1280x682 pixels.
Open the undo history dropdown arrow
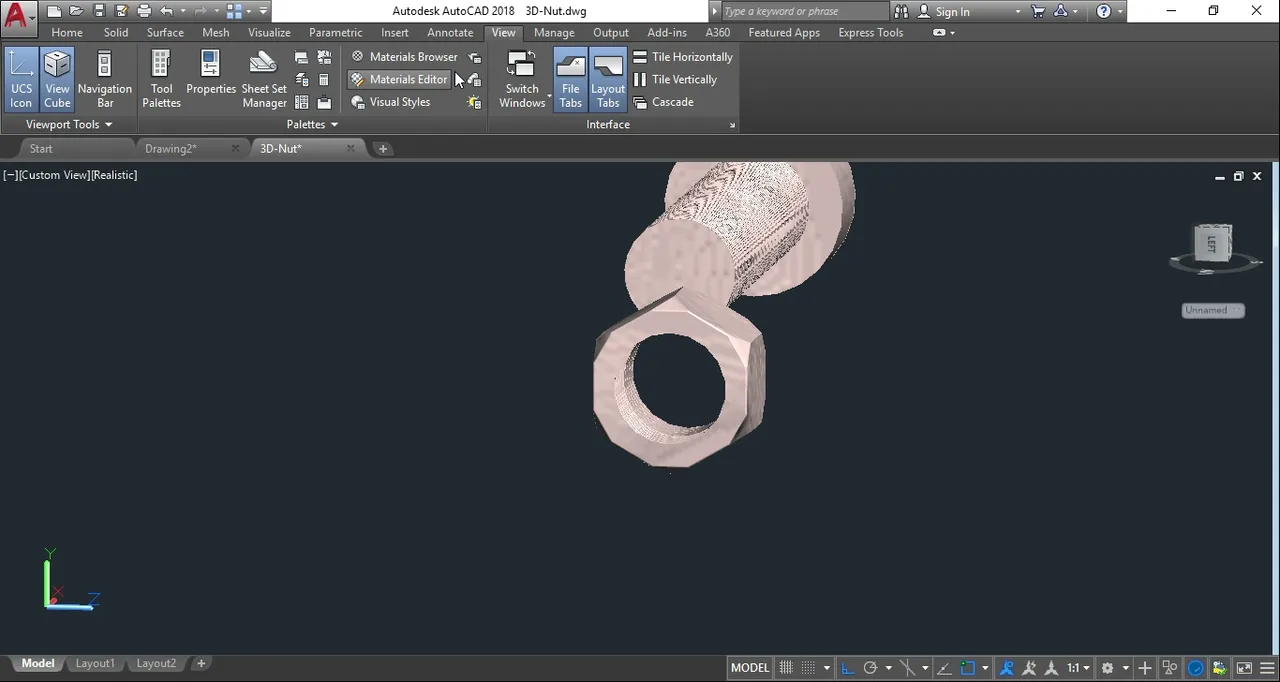click(182, 12)
